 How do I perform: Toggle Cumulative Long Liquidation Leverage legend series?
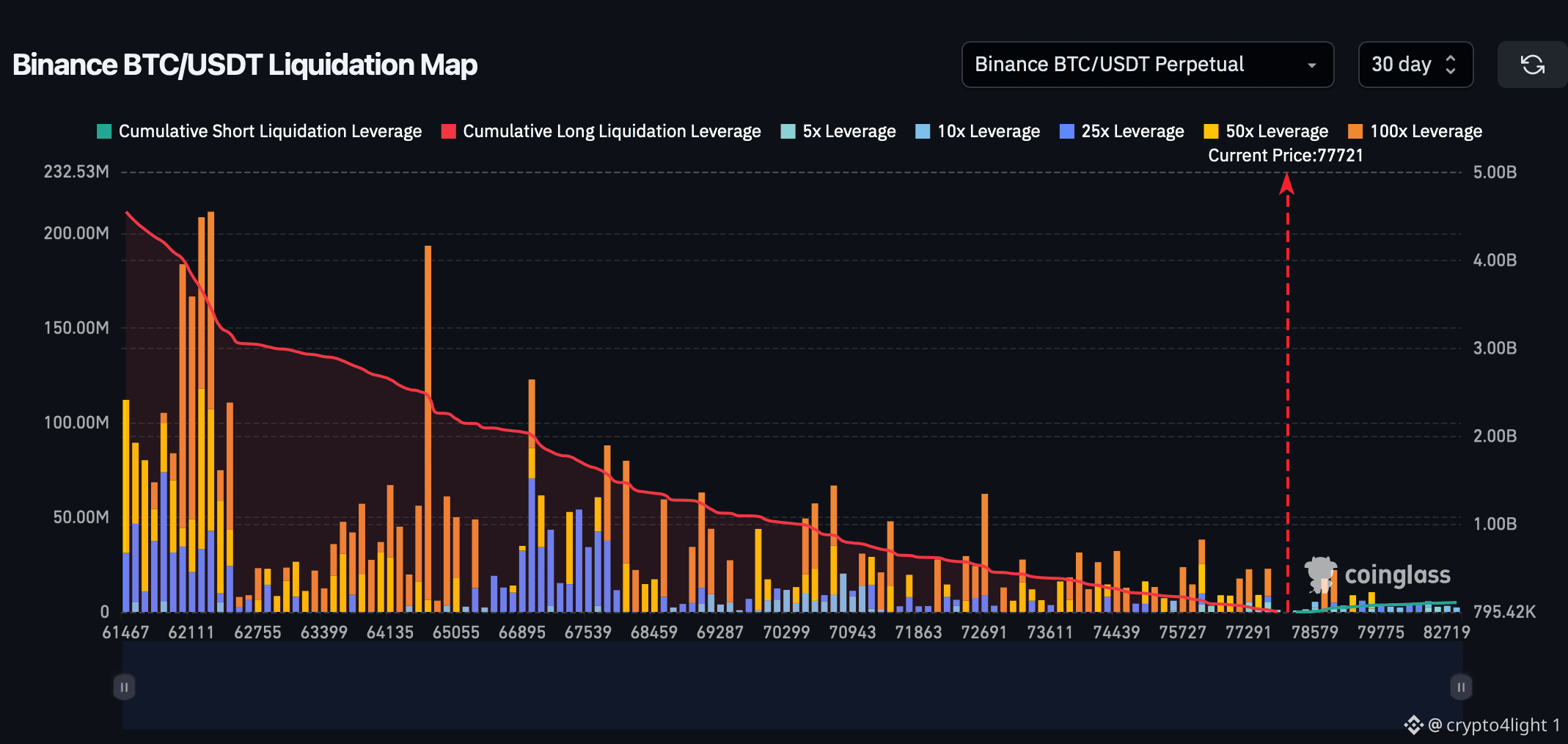(x=601, y=131)
